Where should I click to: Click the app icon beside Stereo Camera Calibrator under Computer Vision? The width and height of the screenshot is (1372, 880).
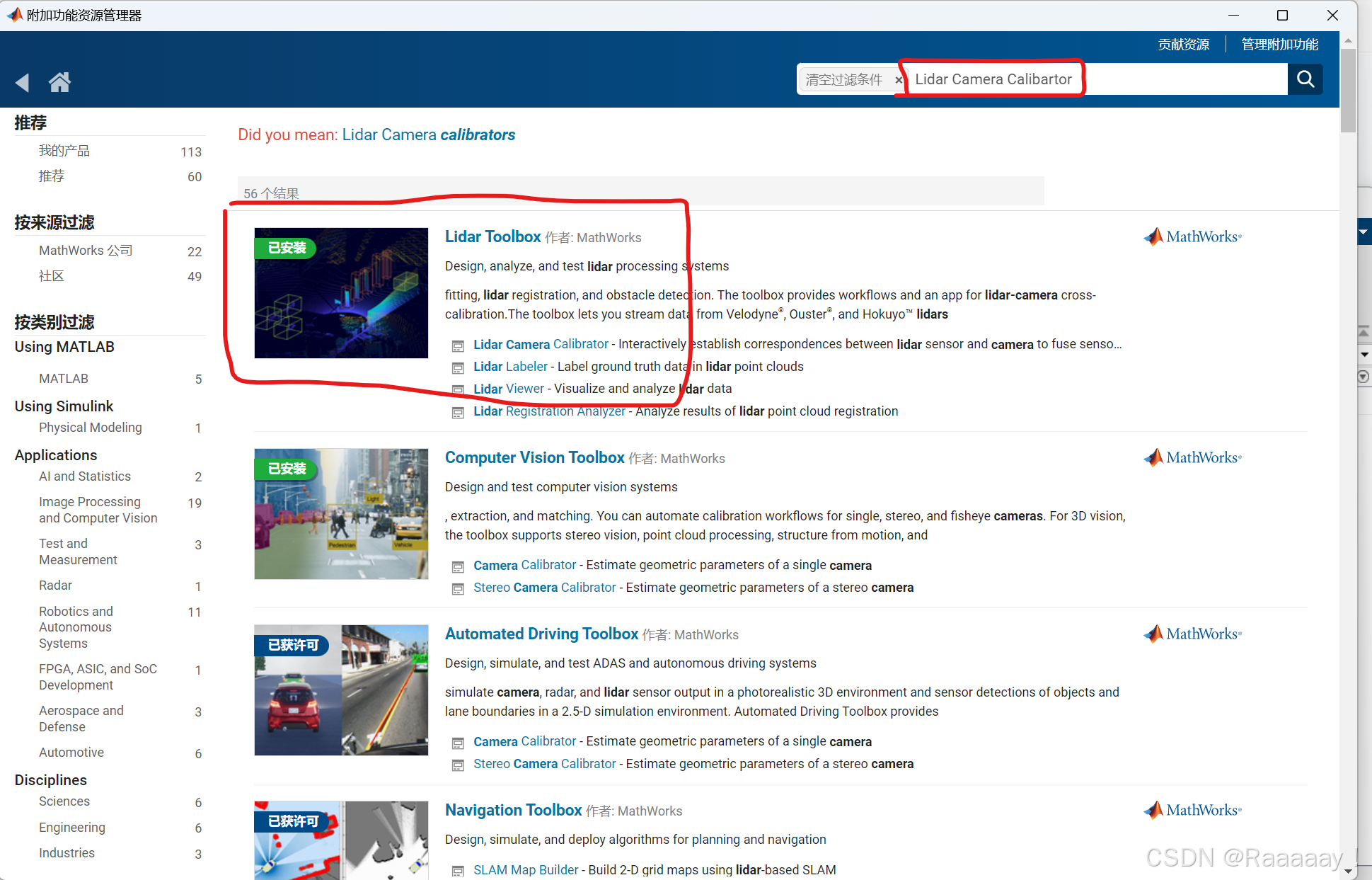(458, 588)
